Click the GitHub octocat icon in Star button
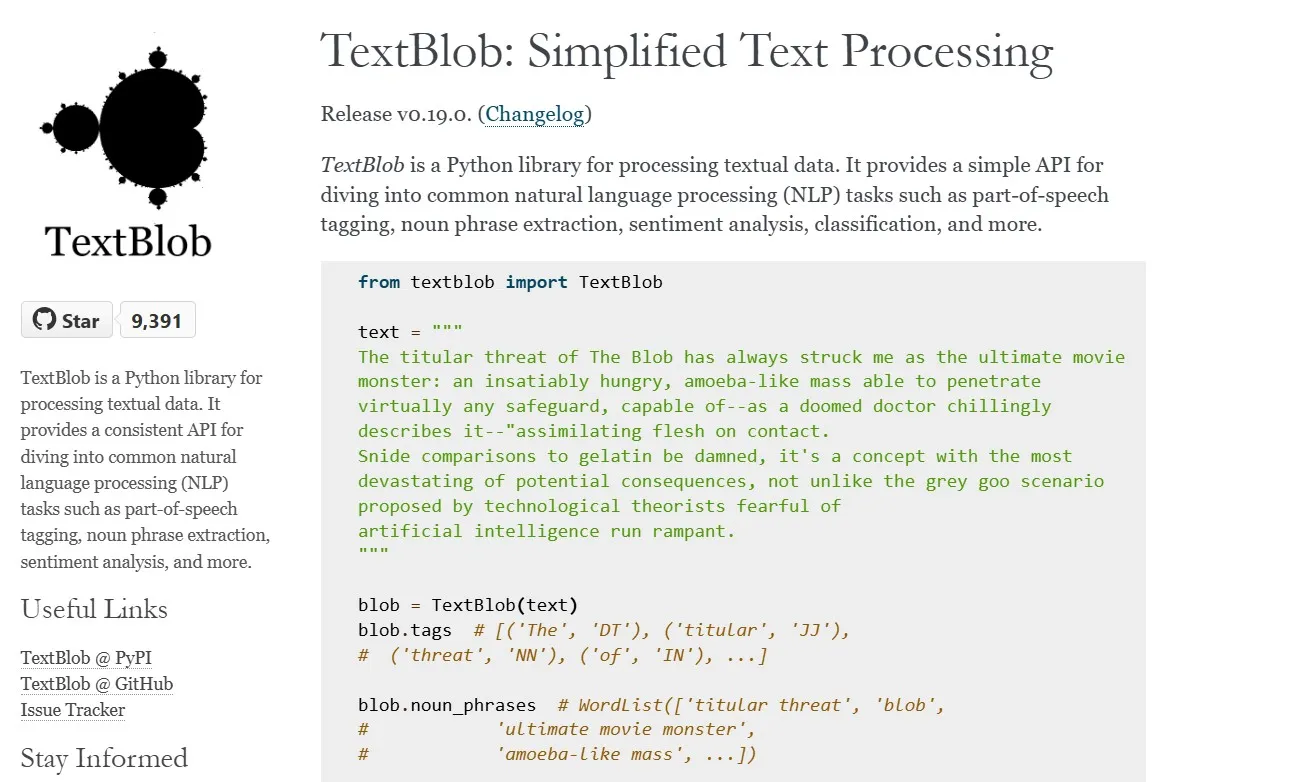This screenshot has width=1290, height=782. click(44, 320)
